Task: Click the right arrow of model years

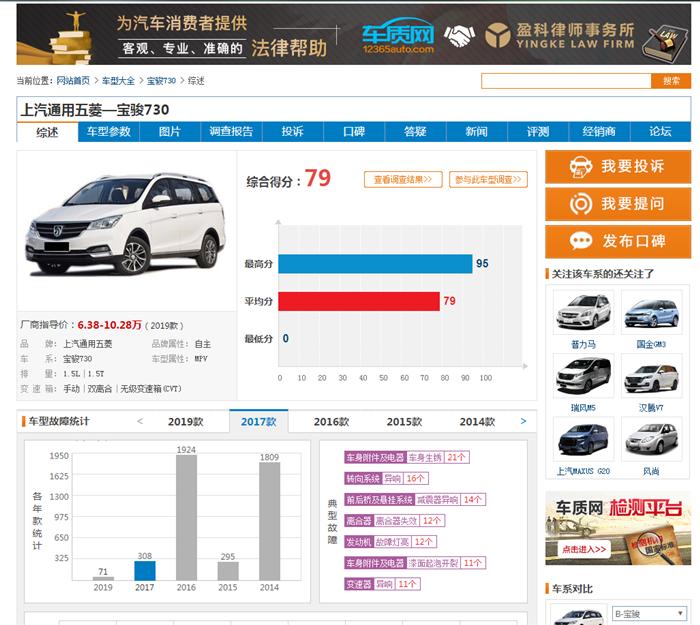Action: [523, 421]
